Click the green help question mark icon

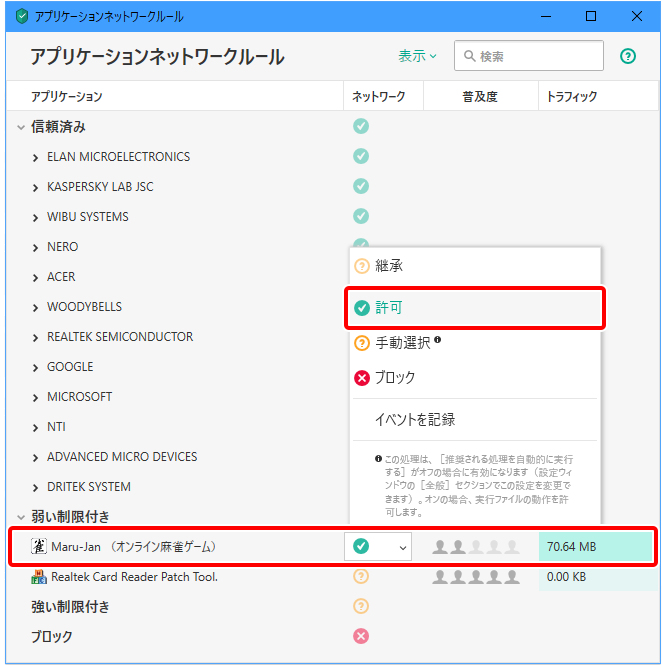pyautogui.click(x=628, y=57)
